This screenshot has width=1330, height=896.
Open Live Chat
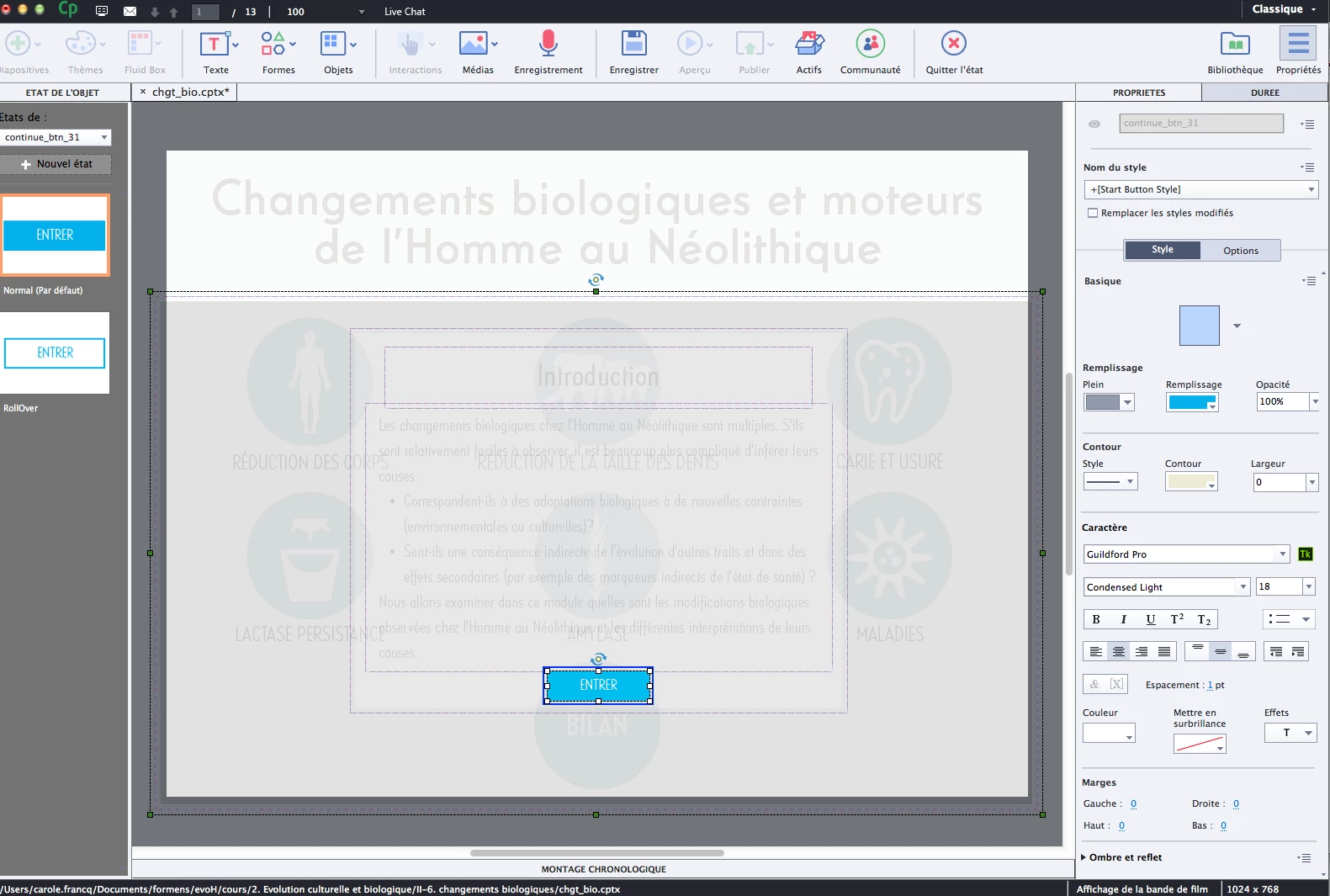[x=405, y=12]
